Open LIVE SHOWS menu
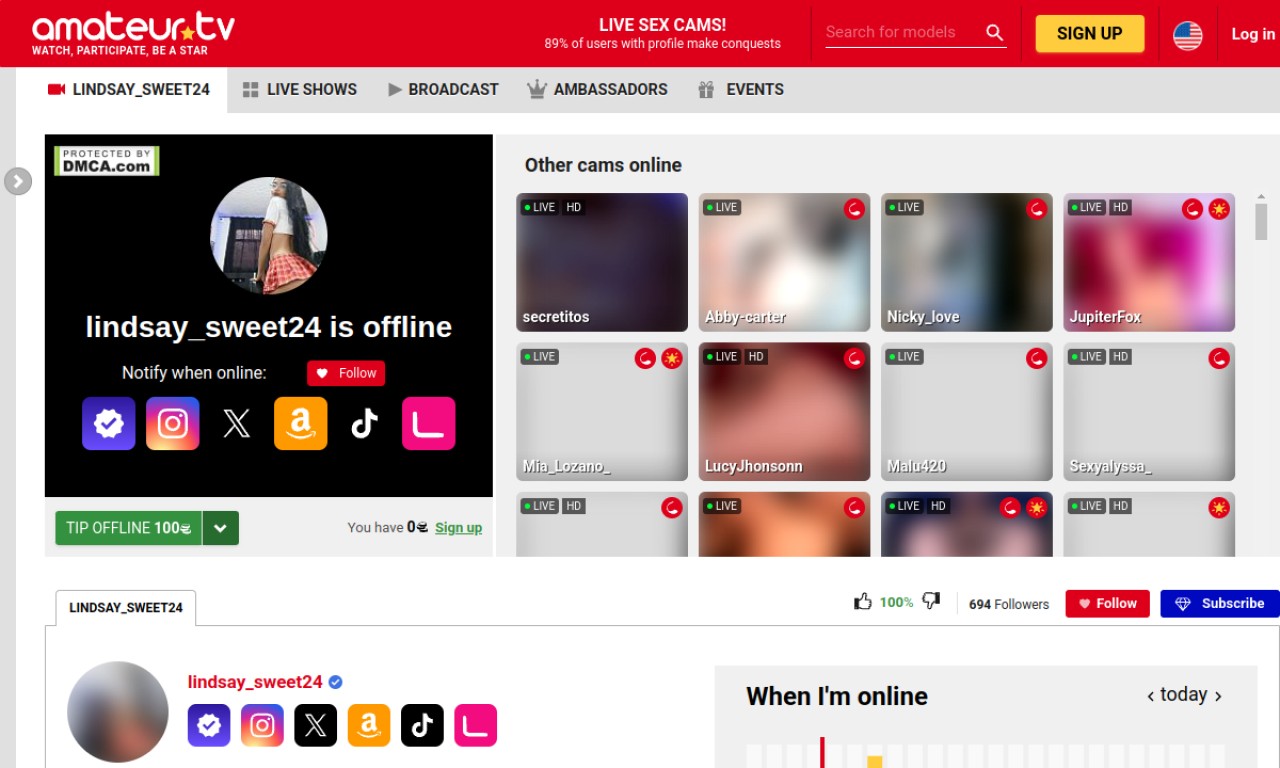1280x768 pixels. tap(299, 89)
